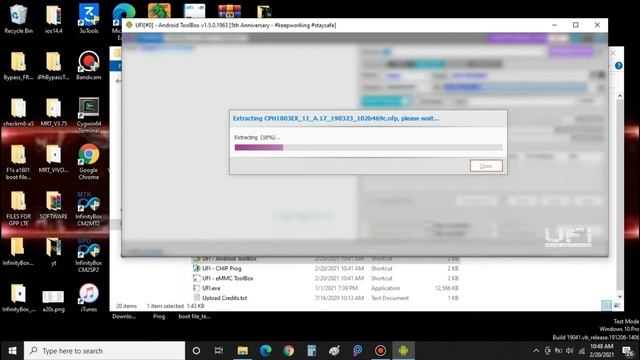
Task: Open the Recycle Bin desktop icon
Action: click(x=18, y=18)
